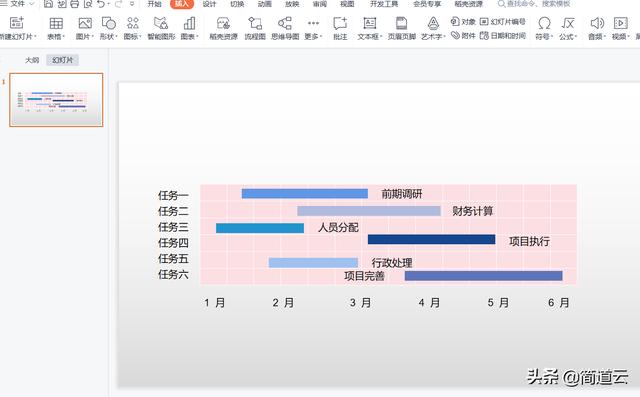Select the 人员分配 label on the slide

[338, 227]
